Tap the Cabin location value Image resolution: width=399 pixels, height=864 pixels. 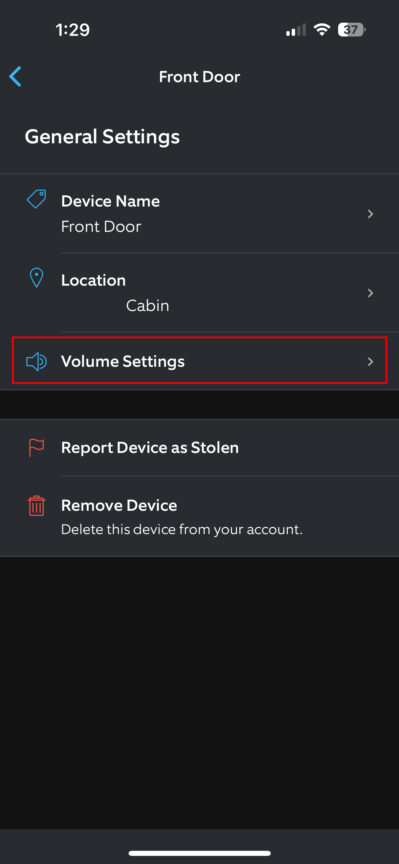148,306
